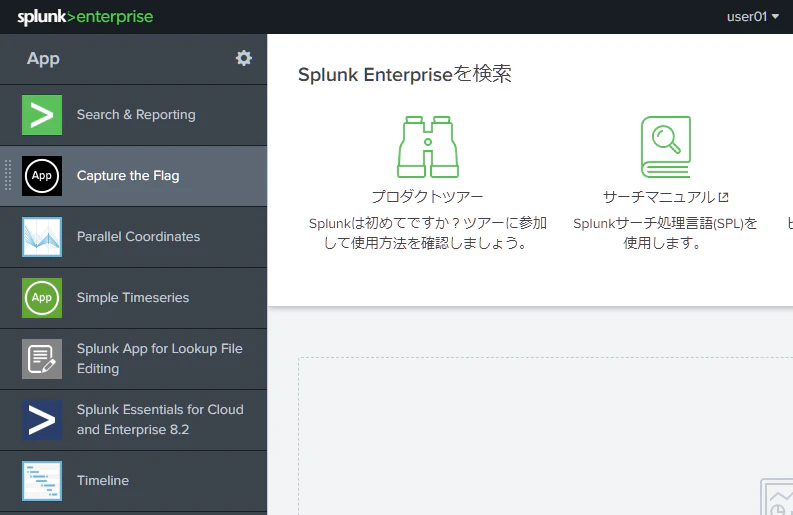Click the Parallel Coordinates app icon
The width and height of the screenshot is (793, 515).
[42, 237]
